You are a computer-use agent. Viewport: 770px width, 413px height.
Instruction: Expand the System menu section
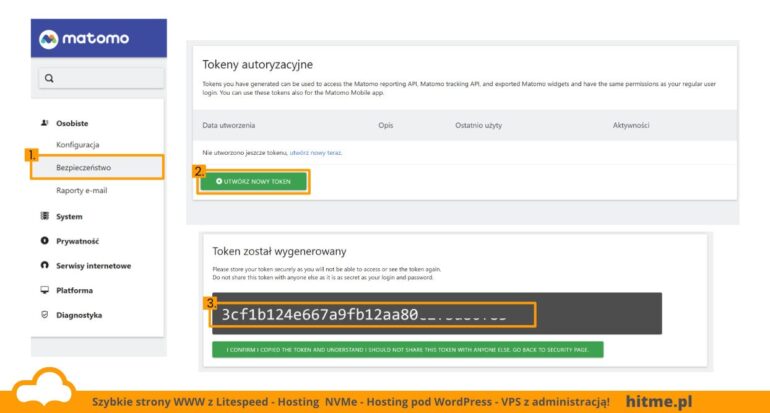pyautogui.click(x=69, y=217)
